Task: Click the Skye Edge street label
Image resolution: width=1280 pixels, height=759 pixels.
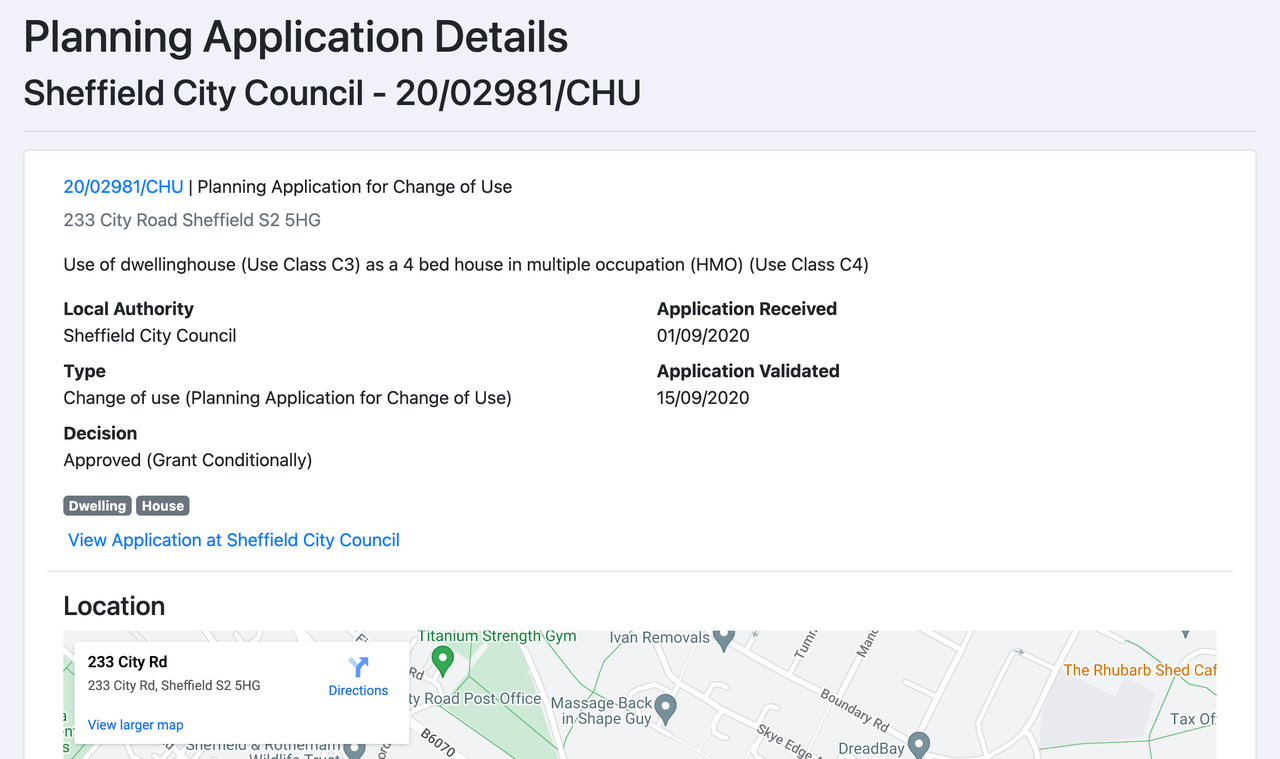Action: [x=785, y=741]
